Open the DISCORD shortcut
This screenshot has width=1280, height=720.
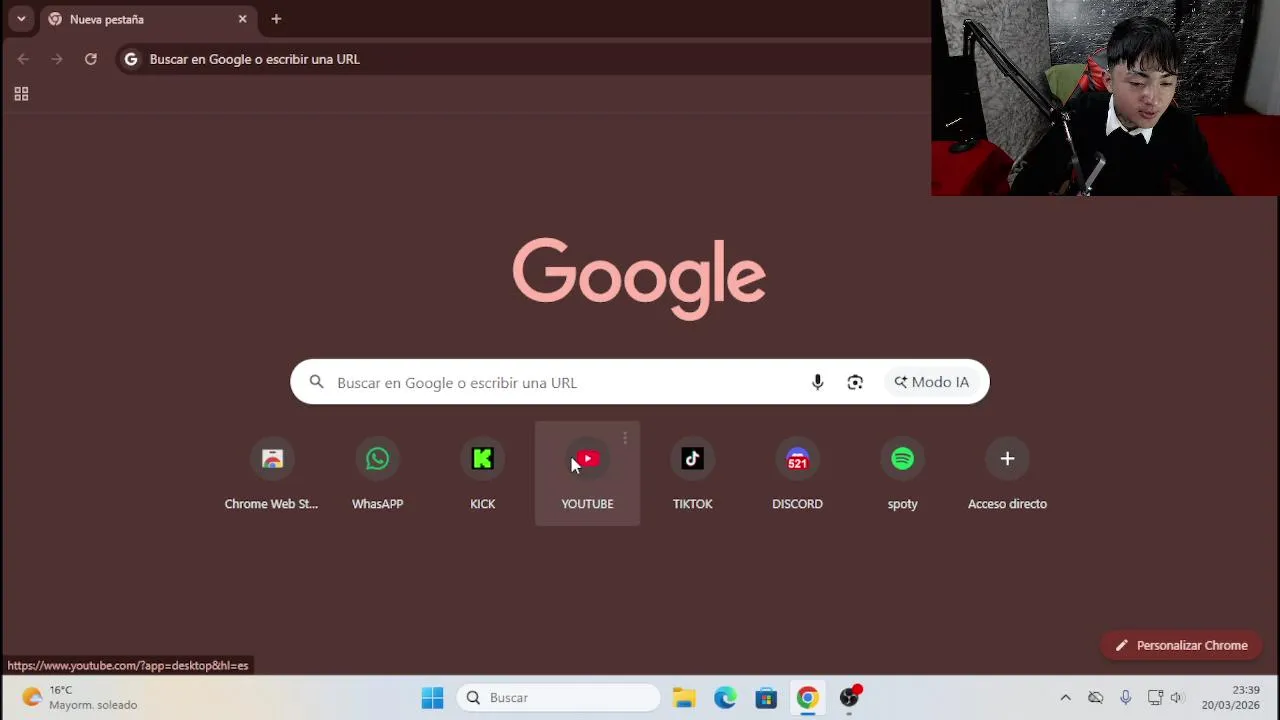(x=797, y=473)
